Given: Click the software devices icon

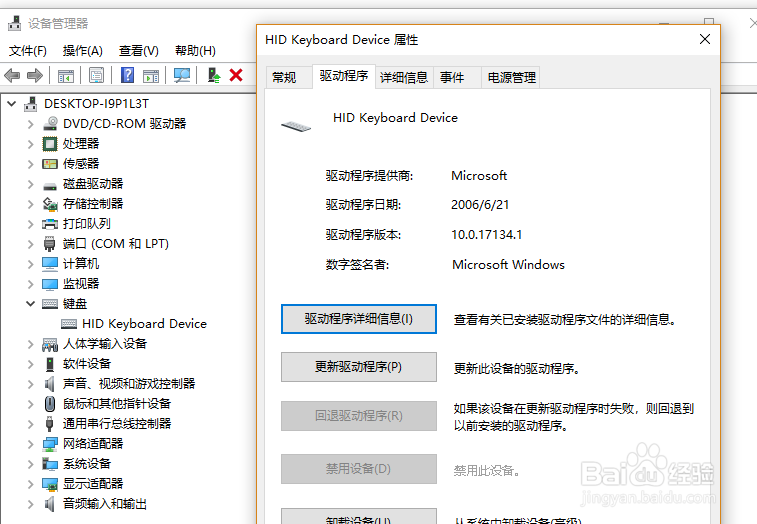Looking at the screenshot, I should 50,364.
